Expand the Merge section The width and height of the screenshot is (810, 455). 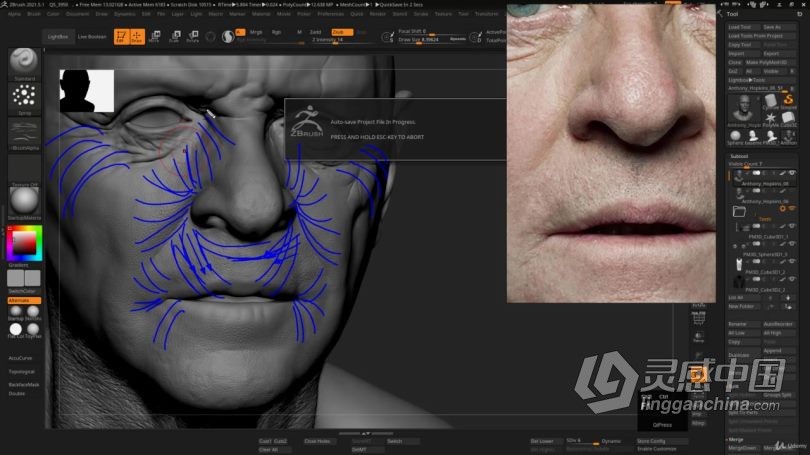click(x=736, y=440)
